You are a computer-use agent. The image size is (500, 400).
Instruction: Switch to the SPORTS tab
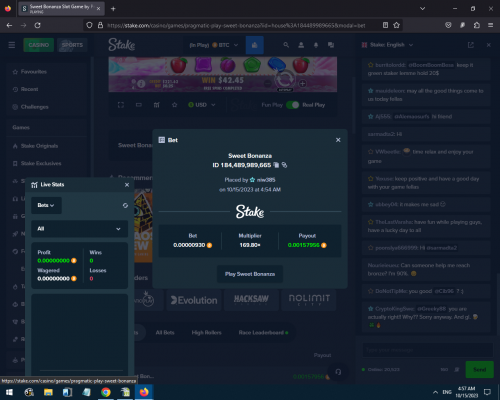tap(72, 45)
